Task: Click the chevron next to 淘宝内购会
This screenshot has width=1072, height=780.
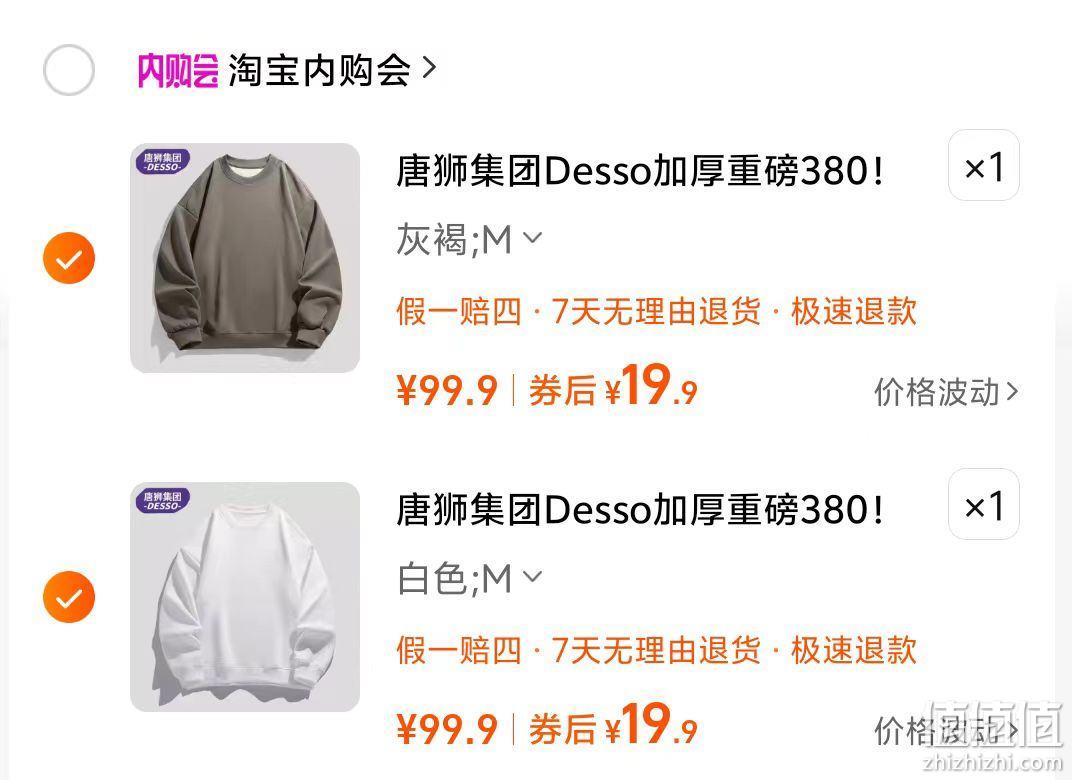Action: tap(429, 68)
